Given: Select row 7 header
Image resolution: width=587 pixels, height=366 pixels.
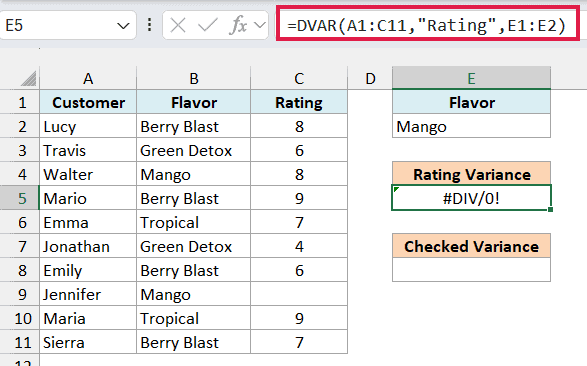Looking at the screenshot, I should click(19, 247).
